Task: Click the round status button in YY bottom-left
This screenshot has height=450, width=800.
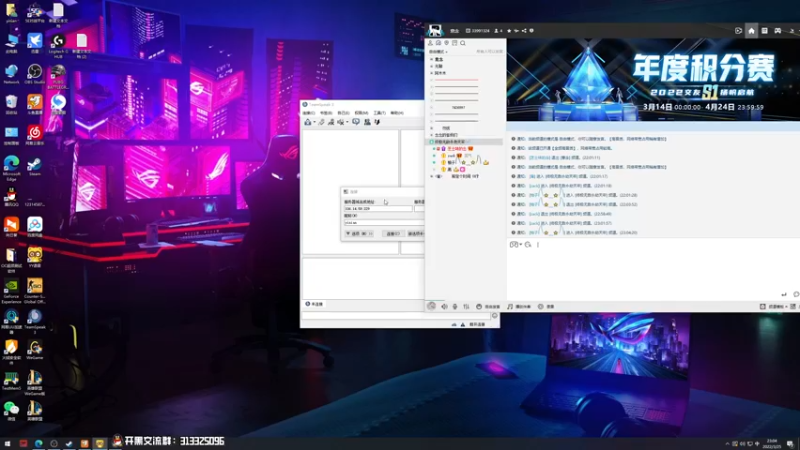Action: point(432,306)
